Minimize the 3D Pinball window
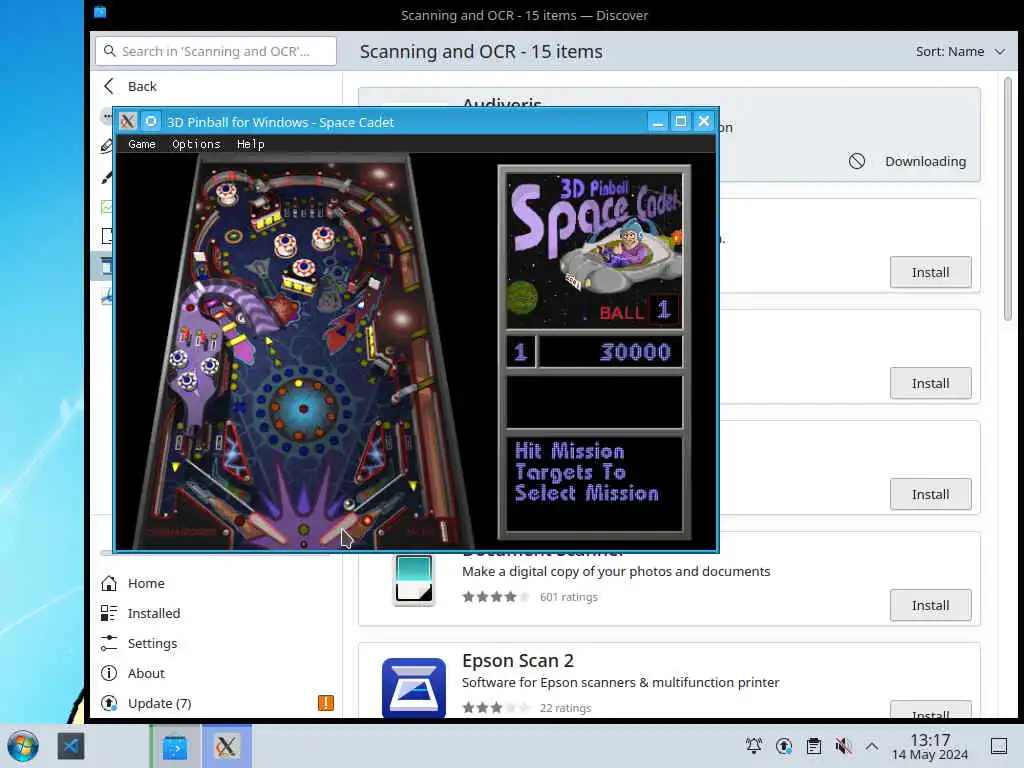The image size is (1024, 768). pyautogui.click(x=658, y=121)
